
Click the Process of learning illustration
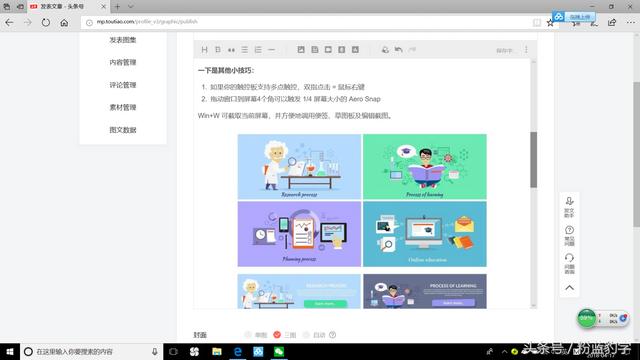(x=424, y=167)
